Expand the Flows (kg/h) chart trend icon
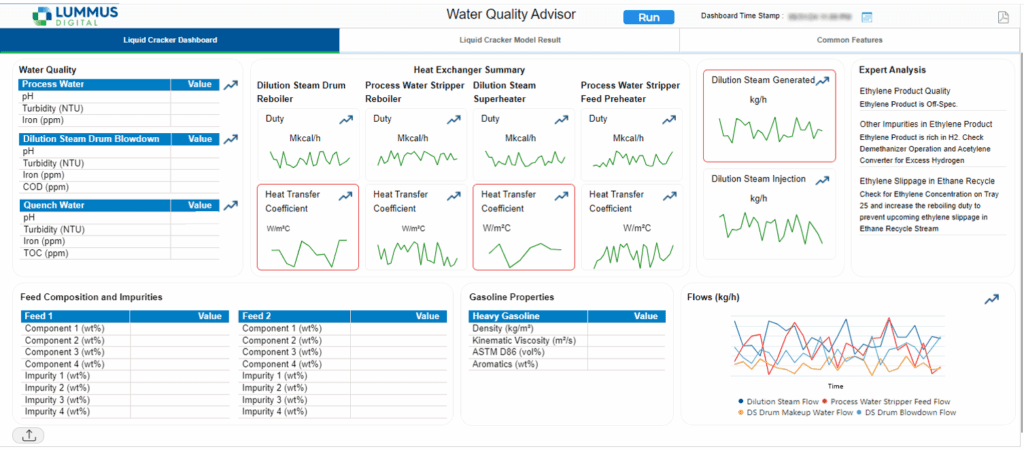 click(991, 299)
